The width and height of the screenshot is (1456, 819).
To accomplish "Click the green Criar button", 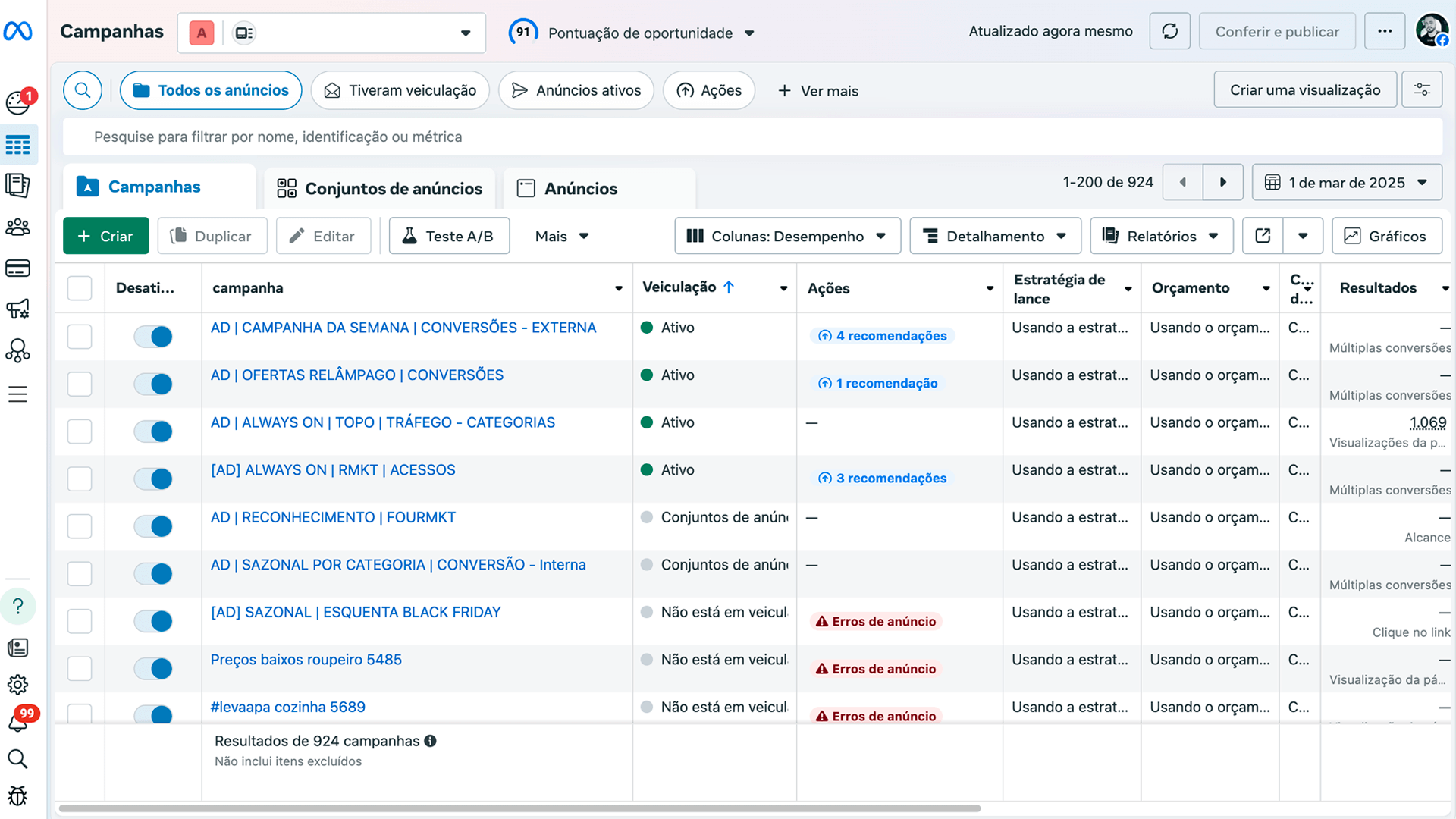I will pos(105,236).
